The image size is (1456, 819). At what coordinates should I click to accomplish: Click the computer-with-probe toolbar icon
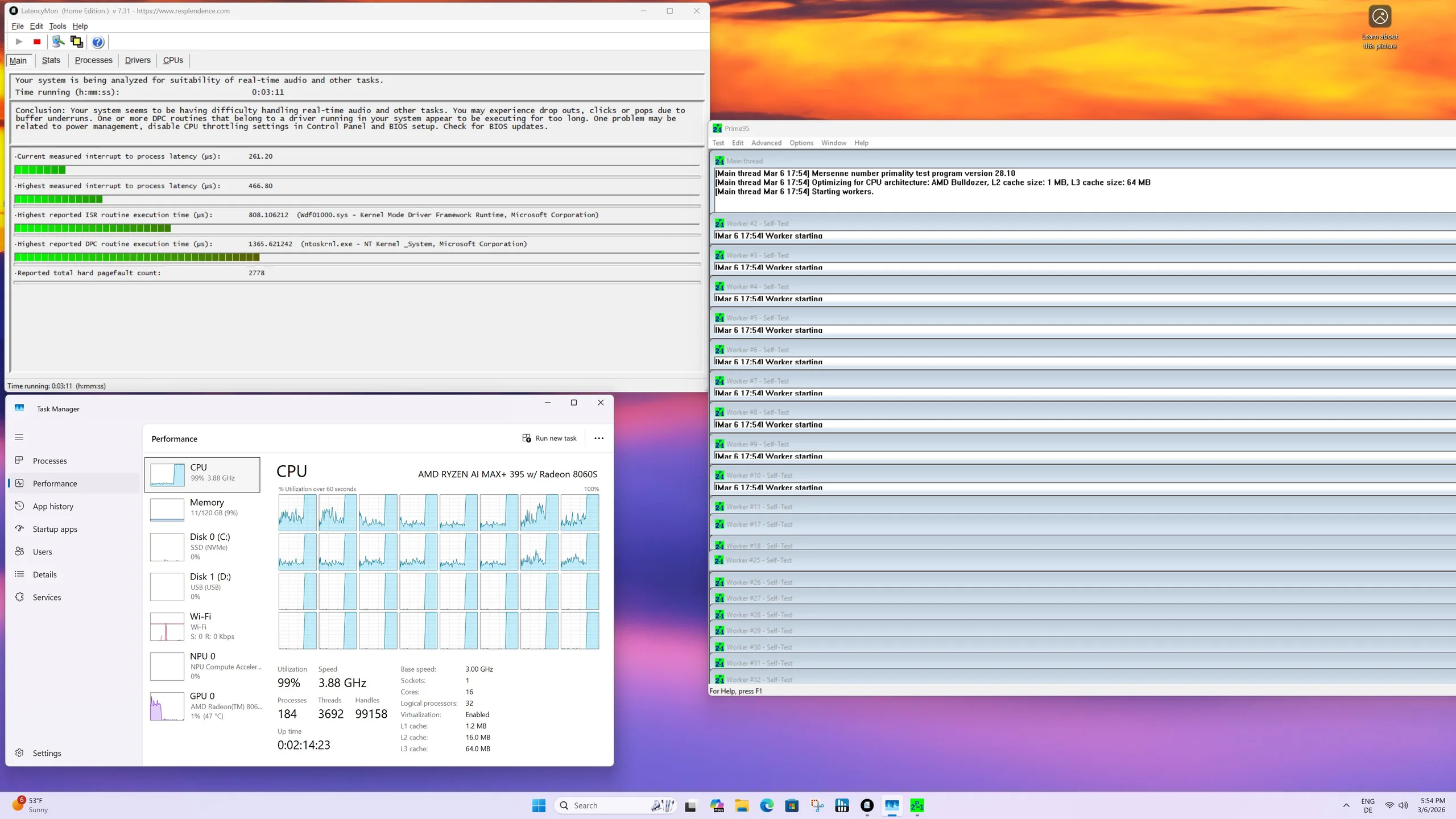[x=57, y=42]
